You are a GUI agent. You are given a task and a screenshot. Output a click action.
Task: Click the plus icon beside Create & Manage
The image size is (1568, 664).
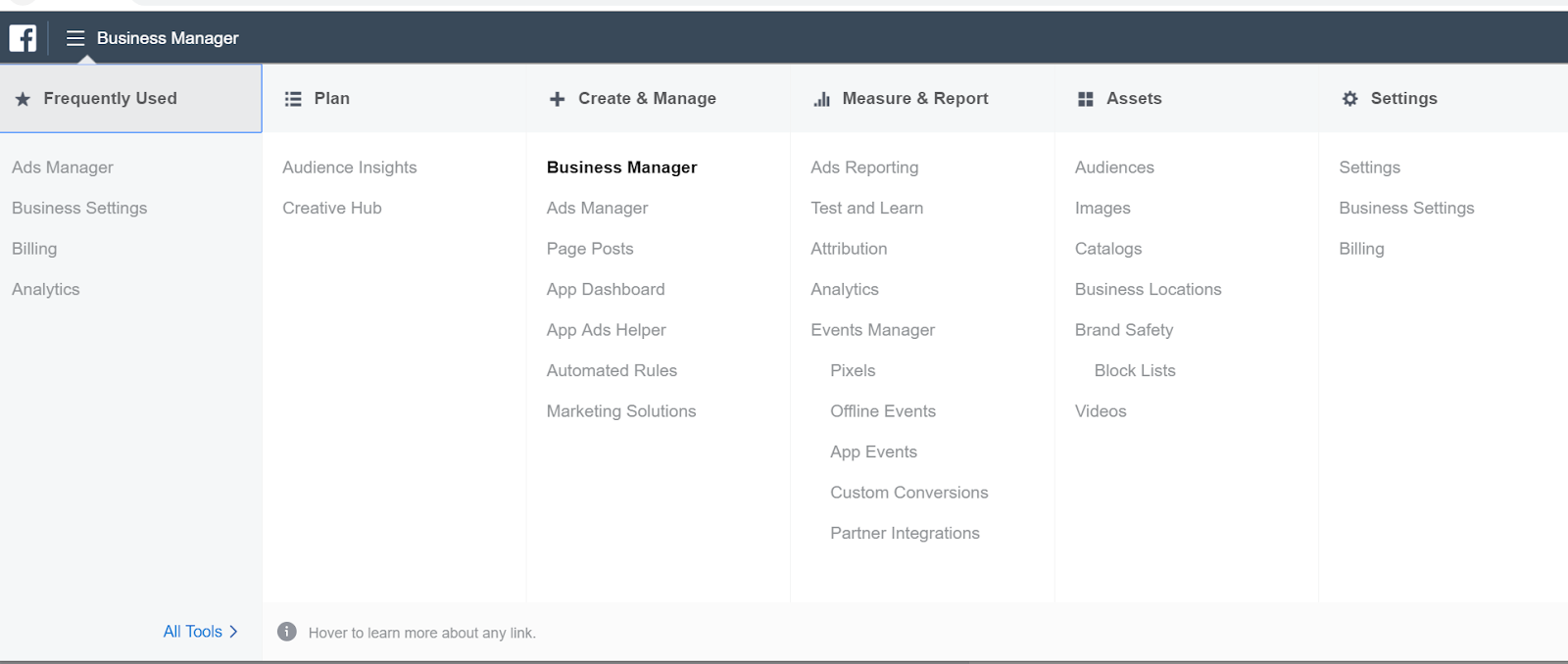(x=557, y=99)
